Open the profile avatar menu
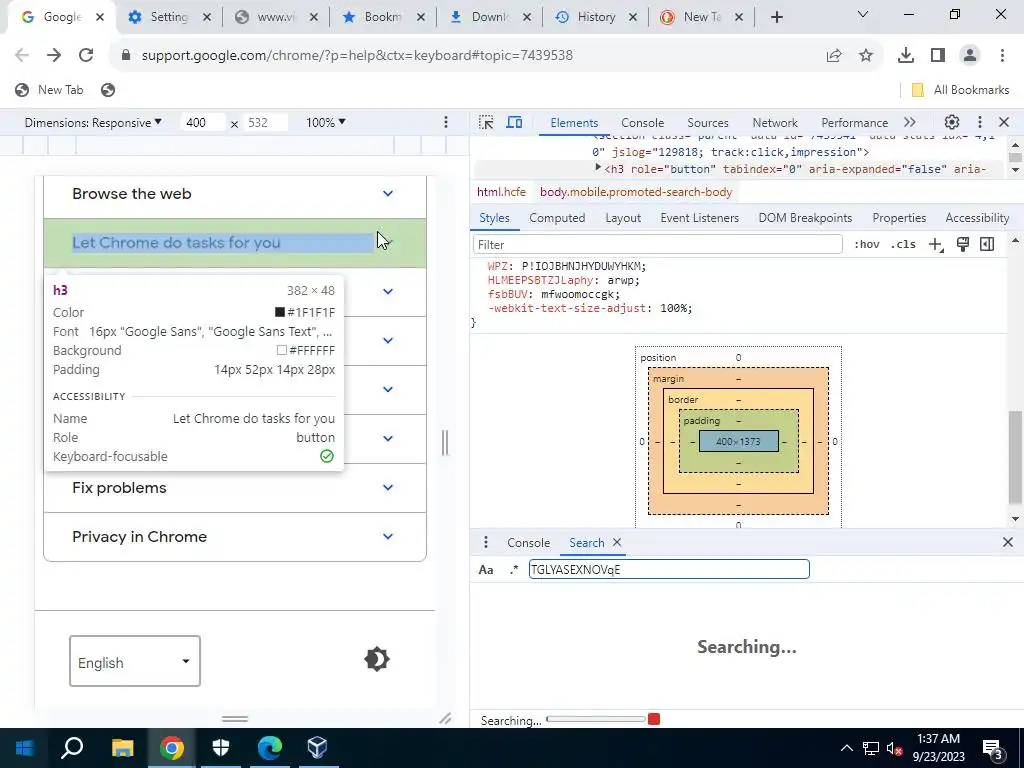1024x768 pixels. pyautogui.click(x=970, y=56)
